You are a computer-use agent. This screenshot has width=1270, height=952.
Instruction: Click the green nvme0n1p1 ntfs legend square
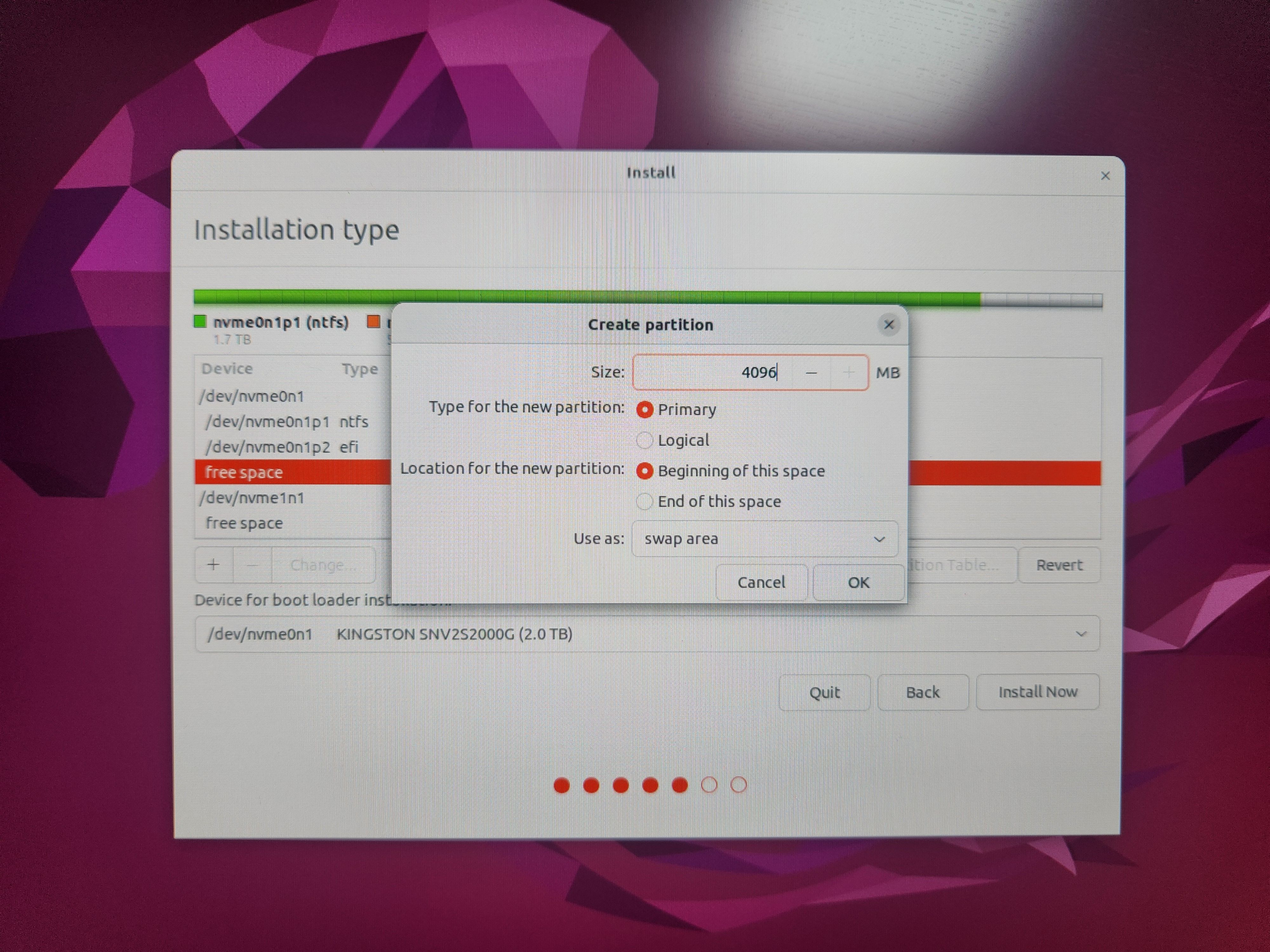(x=200, y=321)
